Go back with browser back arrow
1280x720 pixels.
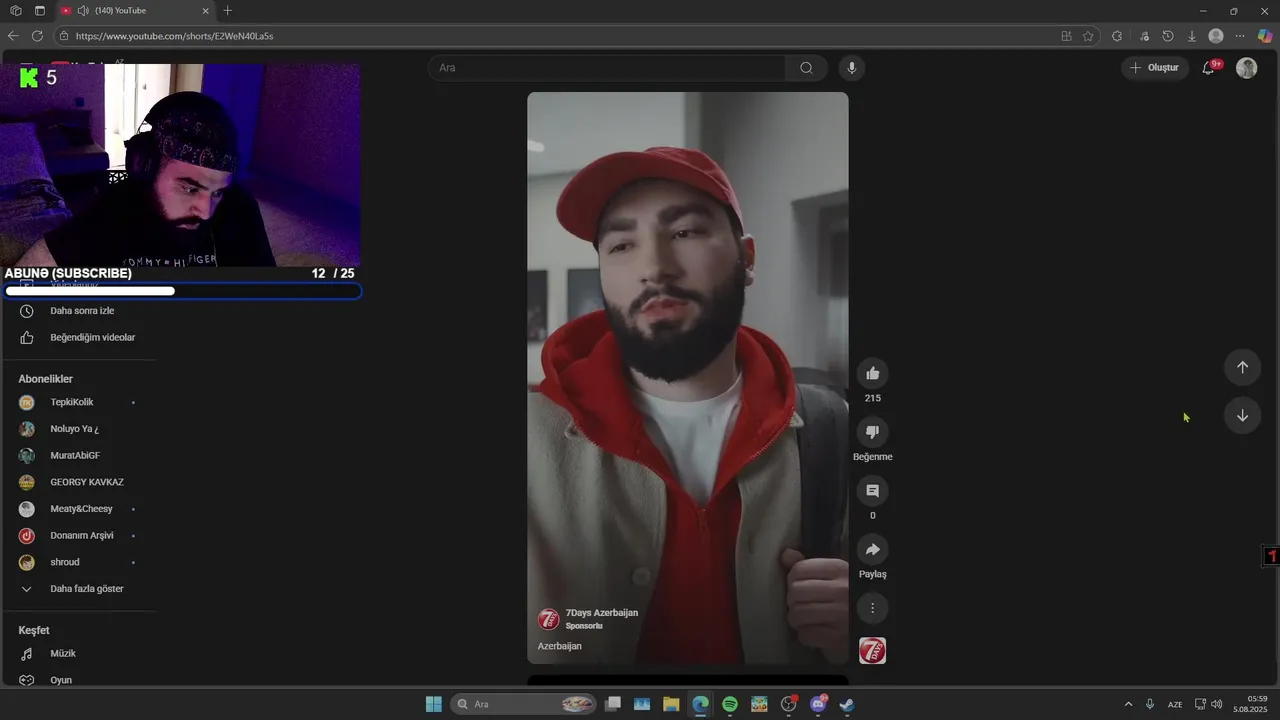(x=13, y=36)
